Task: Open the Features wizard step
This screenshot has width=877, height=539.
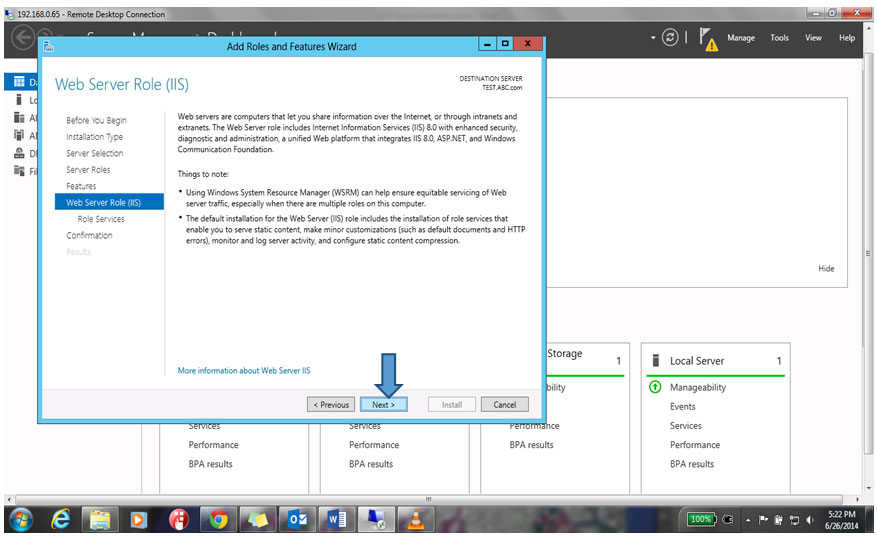Action: pos(81,186)
